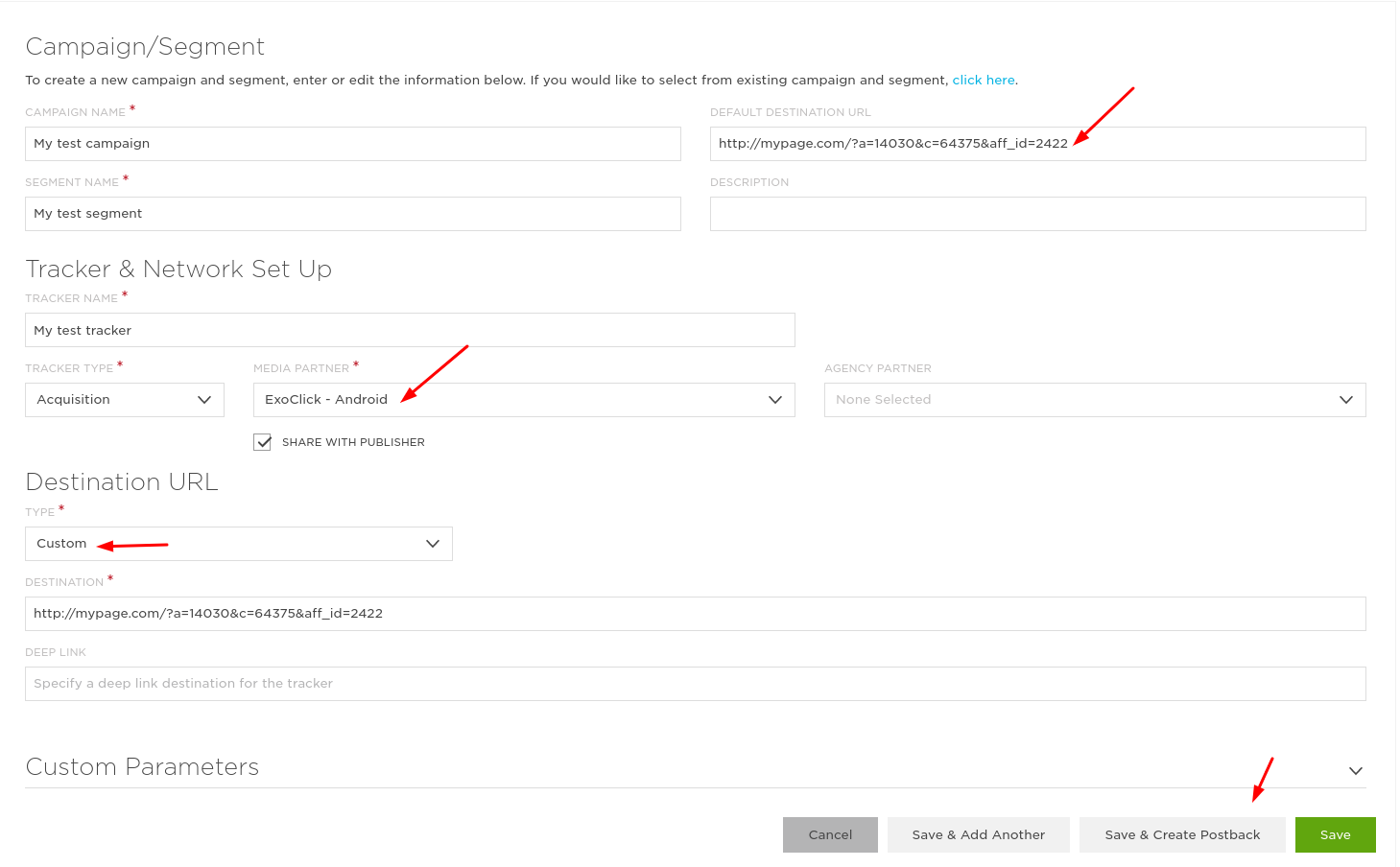Click the Campaign Name input field
The image size is (1400, 867).
tap(352, 144)
